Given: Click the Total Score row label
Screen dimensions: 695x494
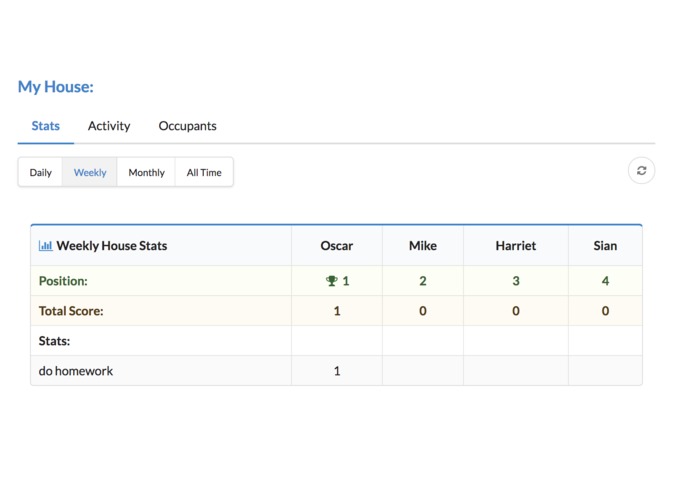Looking at the screenshot, I should [71, 311].
